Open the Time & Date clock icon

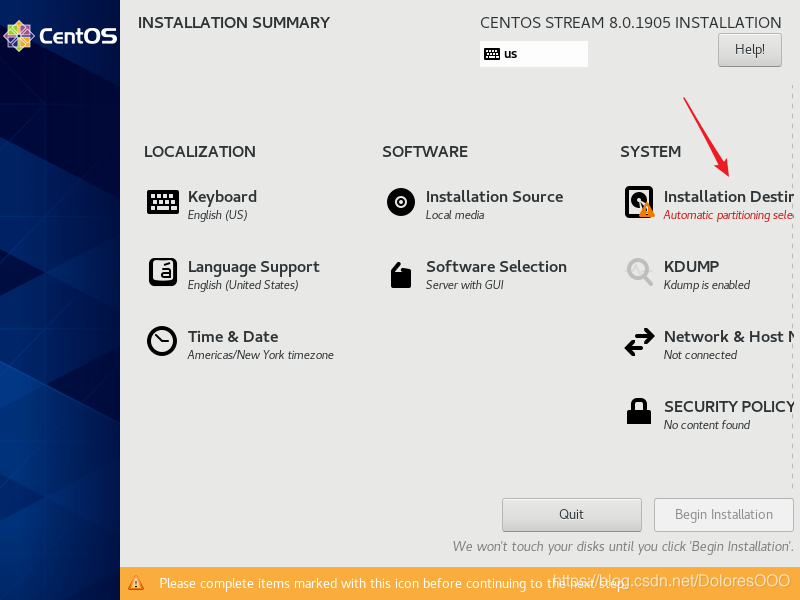click(162, 341)
